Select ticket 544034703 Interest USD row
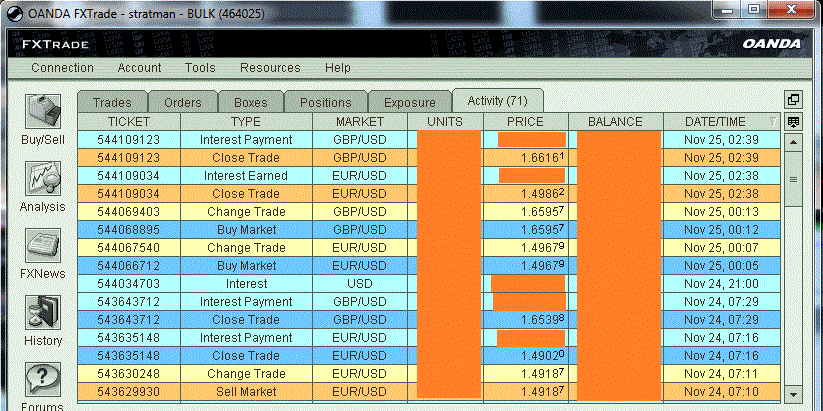823x411 pixels. 429,283
